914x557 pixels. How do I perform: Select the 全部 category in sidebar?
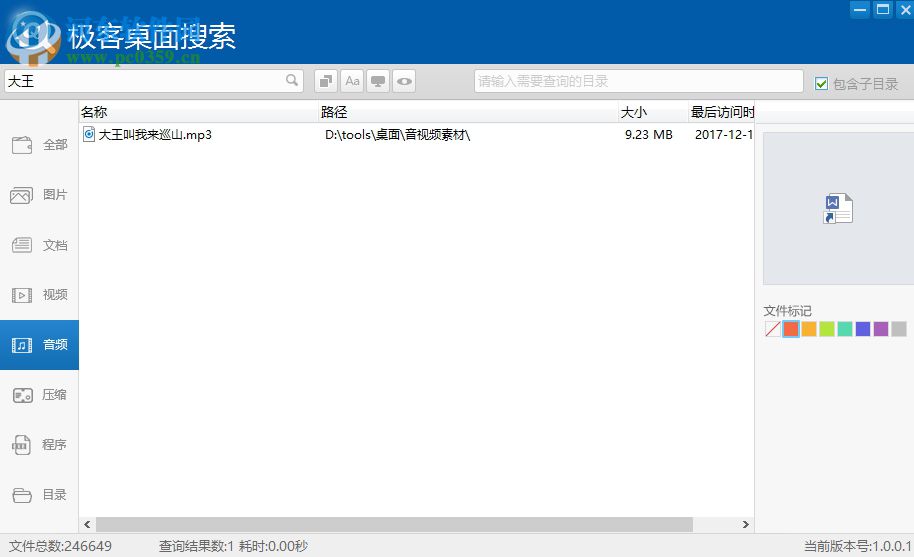[x=39, y=144]
